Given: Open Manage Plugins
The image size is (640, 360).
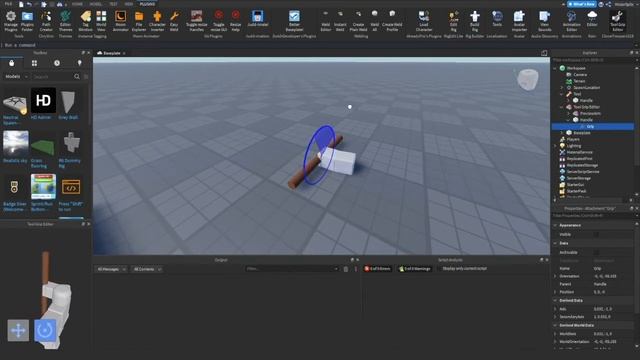Looking at the screenshot, I should point(11,21).
